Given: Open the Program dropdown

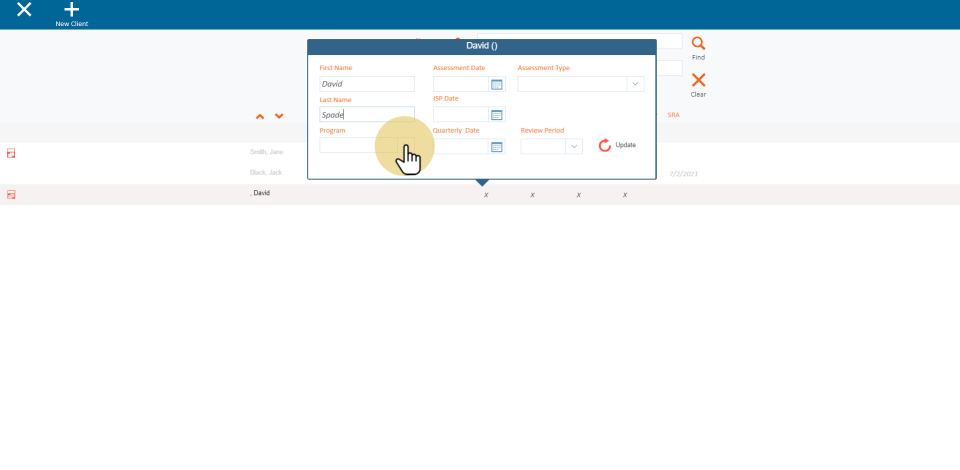Looking at the screenshot, I should [366, 146].
